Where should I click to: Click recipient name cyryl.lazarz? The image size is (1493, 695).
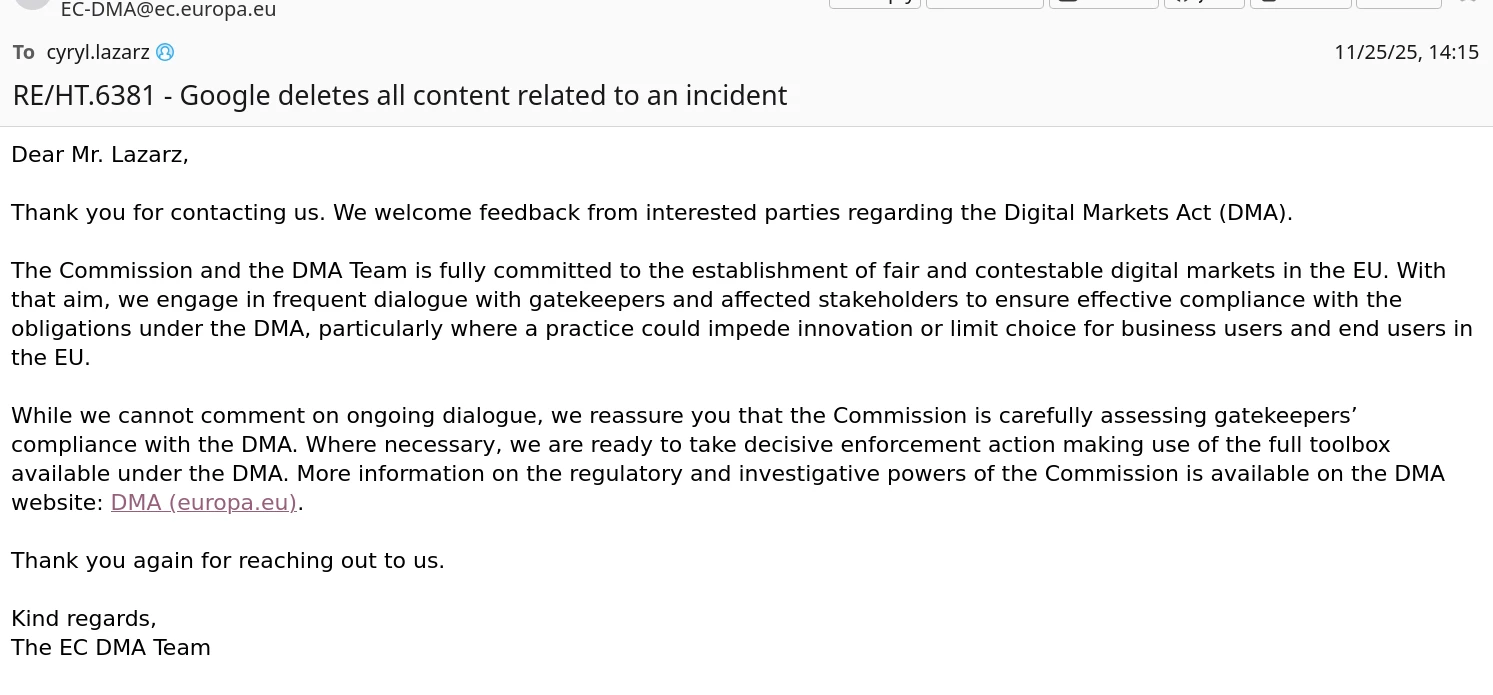point(96,52)
